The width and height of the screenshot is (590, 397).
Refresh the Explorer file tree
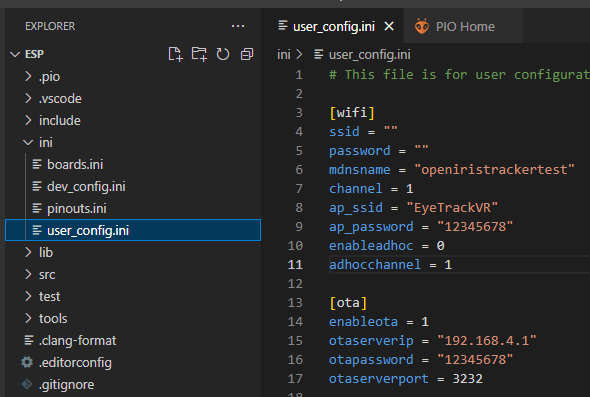[x=223, y=54]
